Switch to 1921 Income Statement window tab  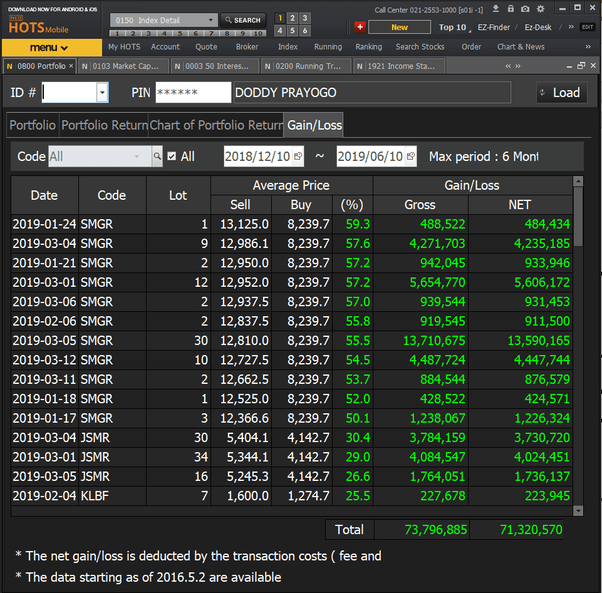[x=399, y=66]
